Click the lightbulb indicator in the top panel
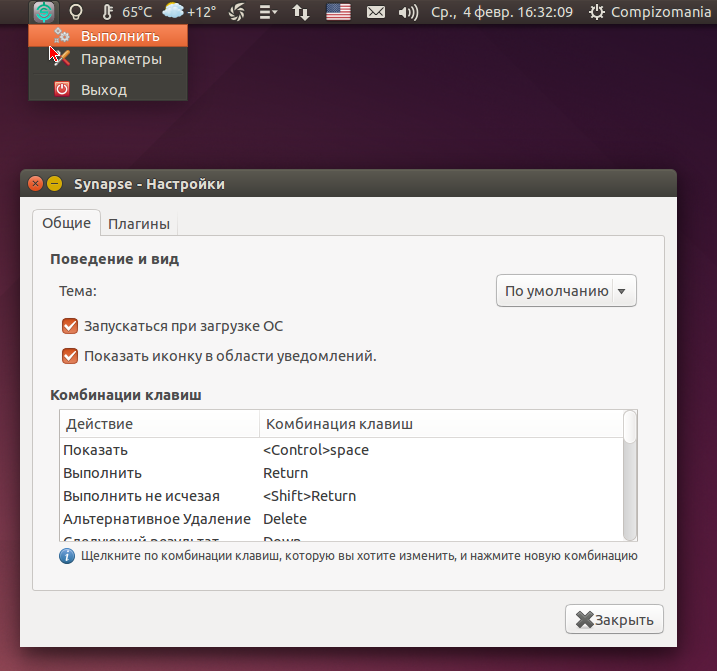Screen dimensions: 717x671 [x=75, y=12]
